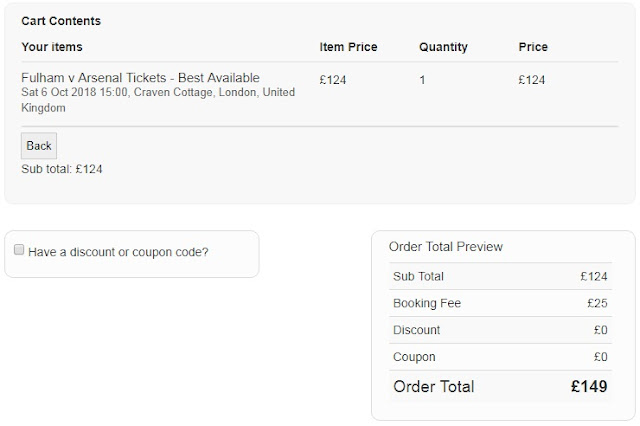Click the "Sub total: £124" text below Back
The height and width of the screenshot is (426, 640).
pos(62,169)
